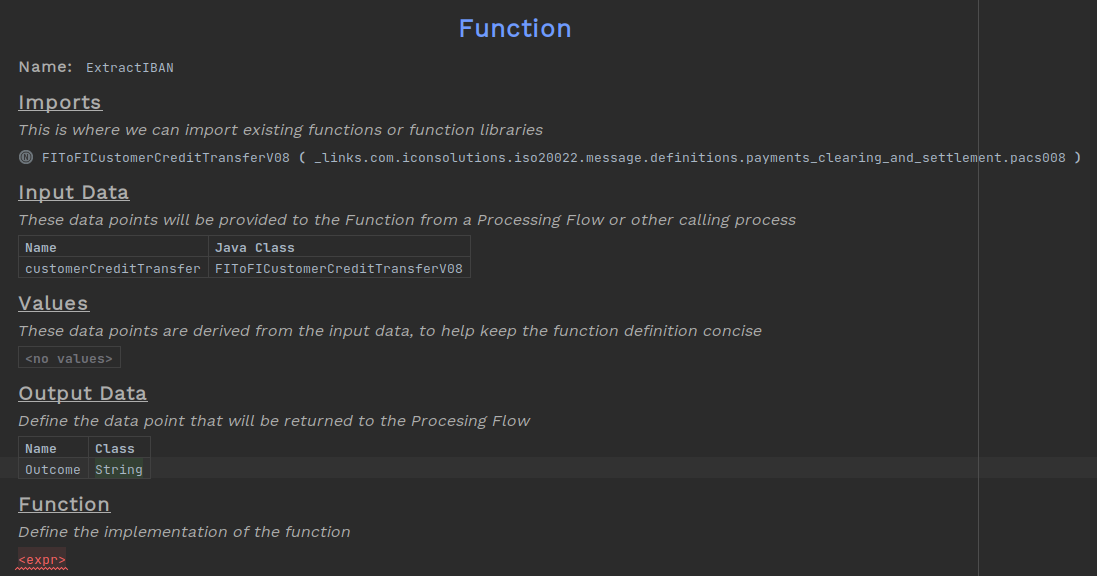Click the Name column header in Input Data
The width and height of the screenshot is (1097, 576).
pos(40,247)
